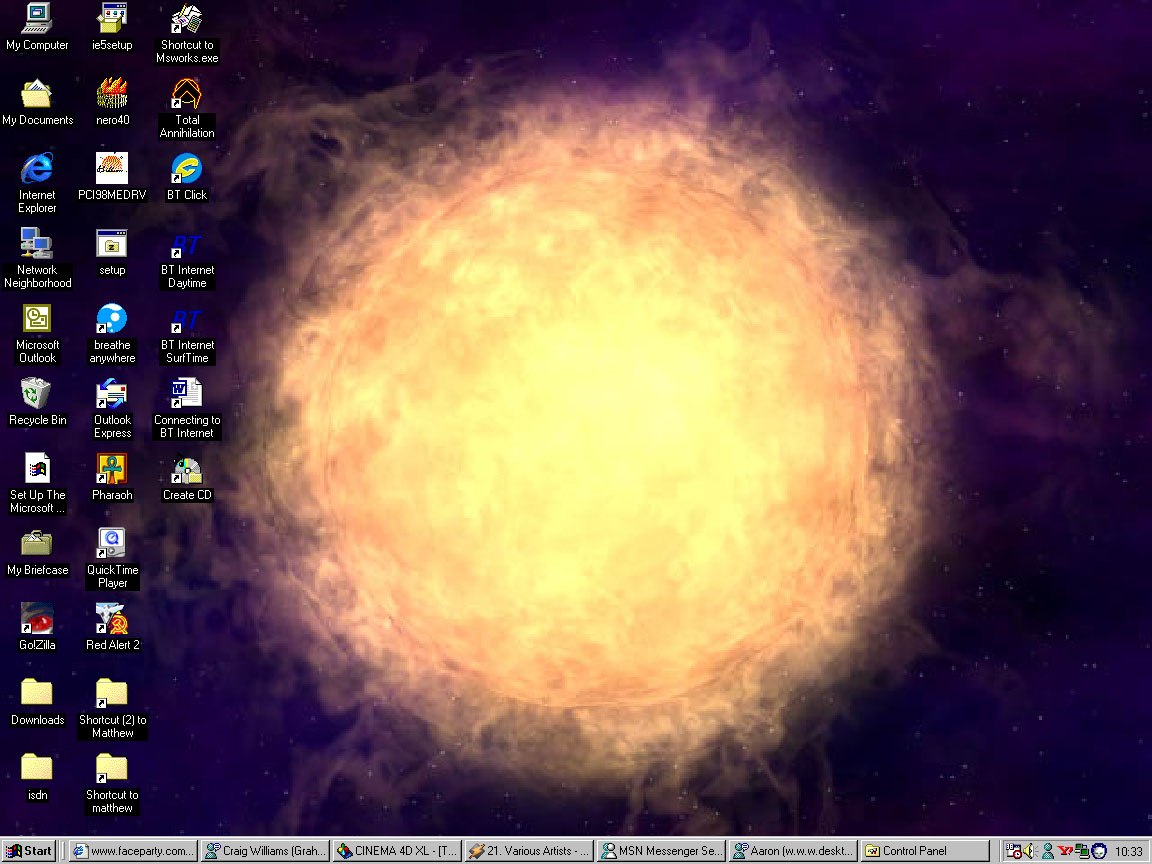Select the Recycle Bin icon
This screenshot has width=1152, height=864.
click(37, 395)
